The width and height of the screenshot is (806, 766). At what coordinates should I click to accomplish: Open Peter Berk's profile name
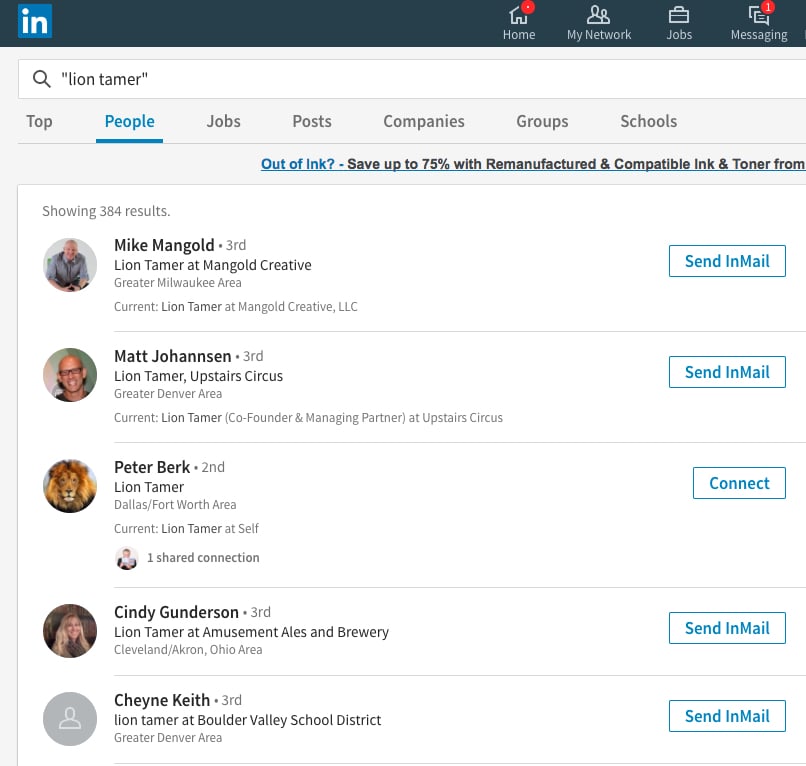[x=152, y=467]
